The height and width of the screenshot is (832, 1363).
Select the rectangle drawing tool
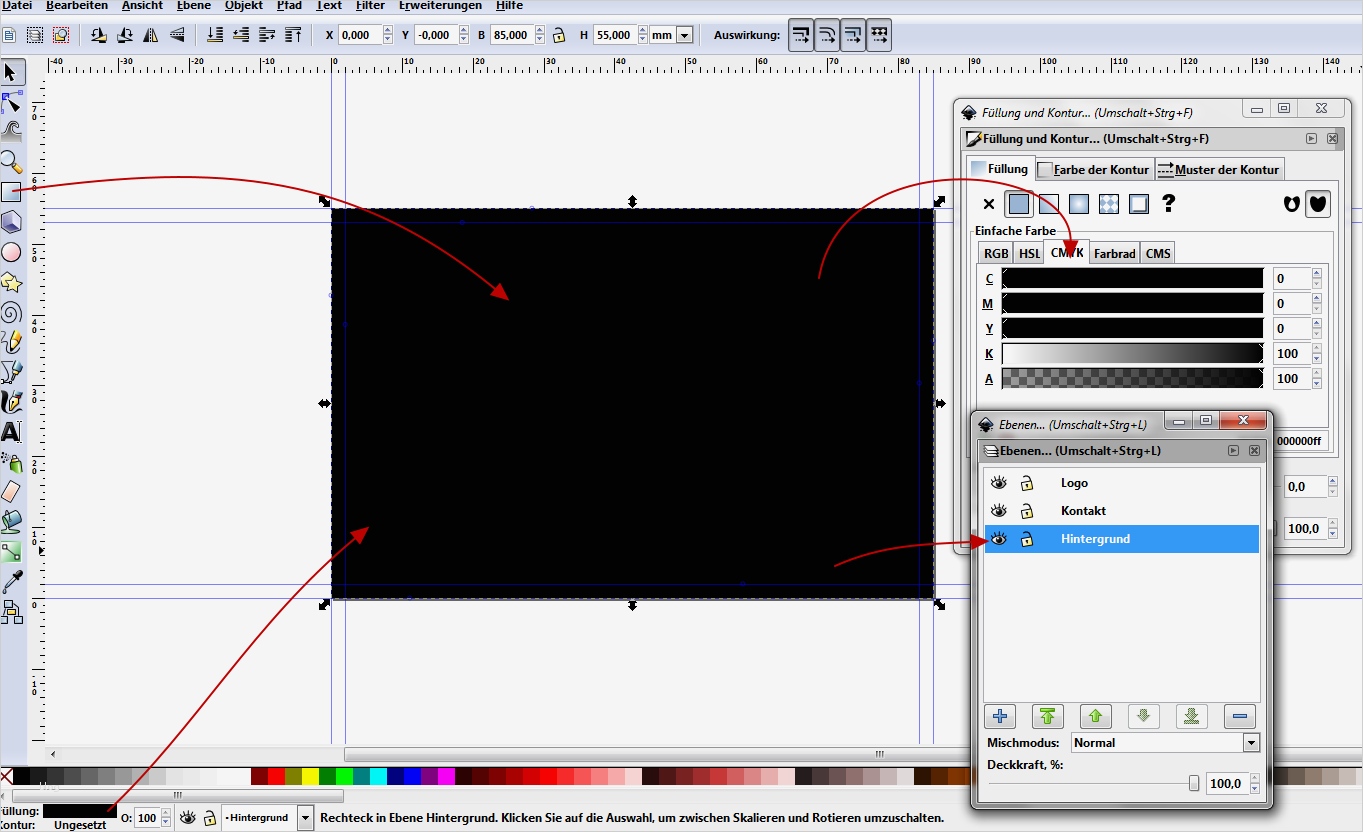click(11, 191)
